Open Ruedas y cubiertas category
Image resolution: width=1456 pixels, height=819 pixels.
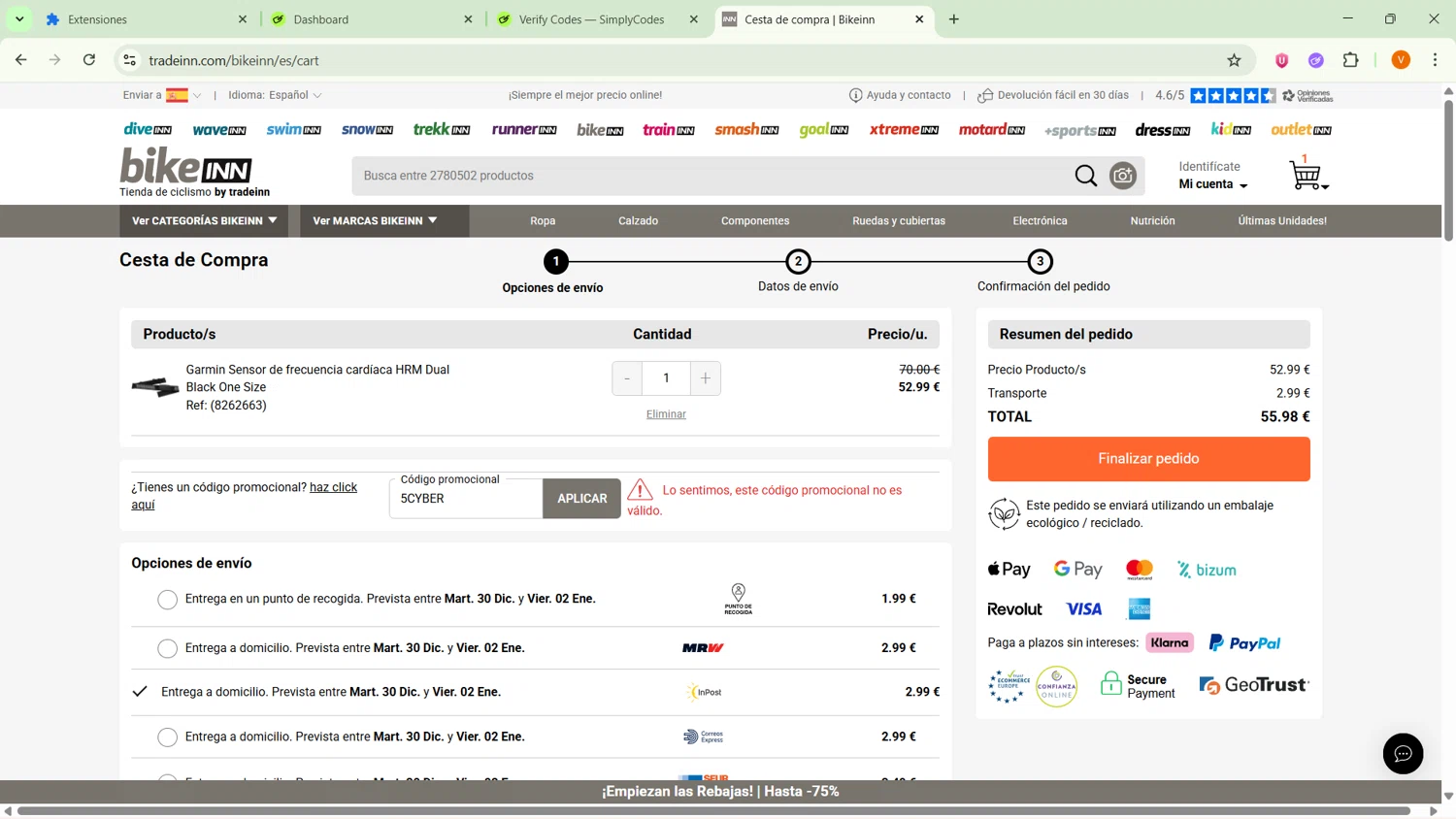899,221
